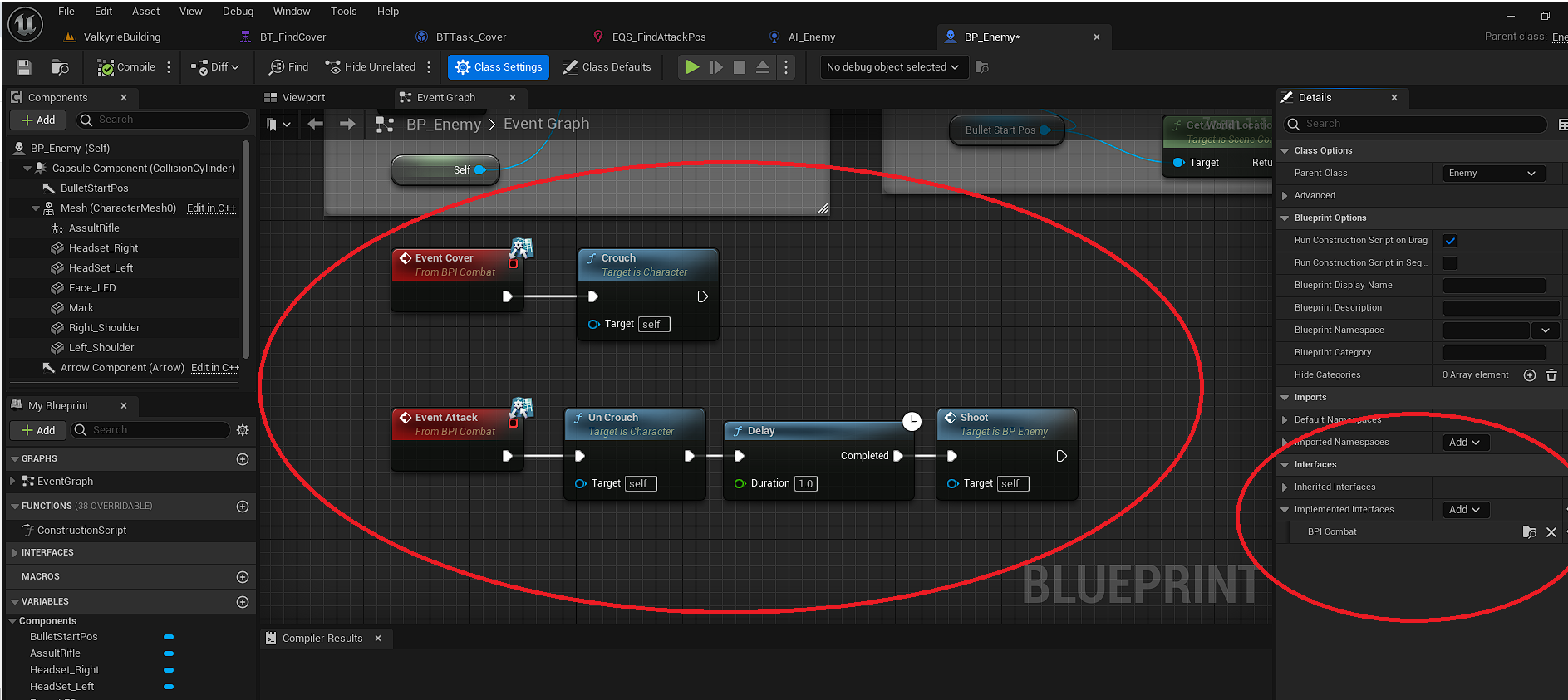The width and height of the screenshot is (1568, 700).
Task: Clear Hide Categories with trash icon
Action: 1551,375
